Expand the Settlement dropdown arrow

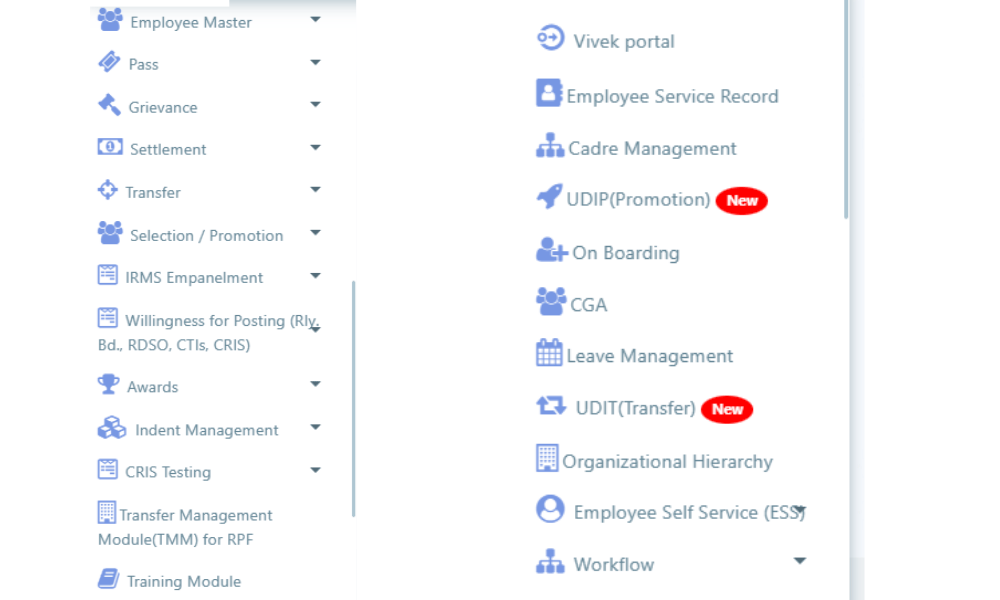(x=315, y=148)
